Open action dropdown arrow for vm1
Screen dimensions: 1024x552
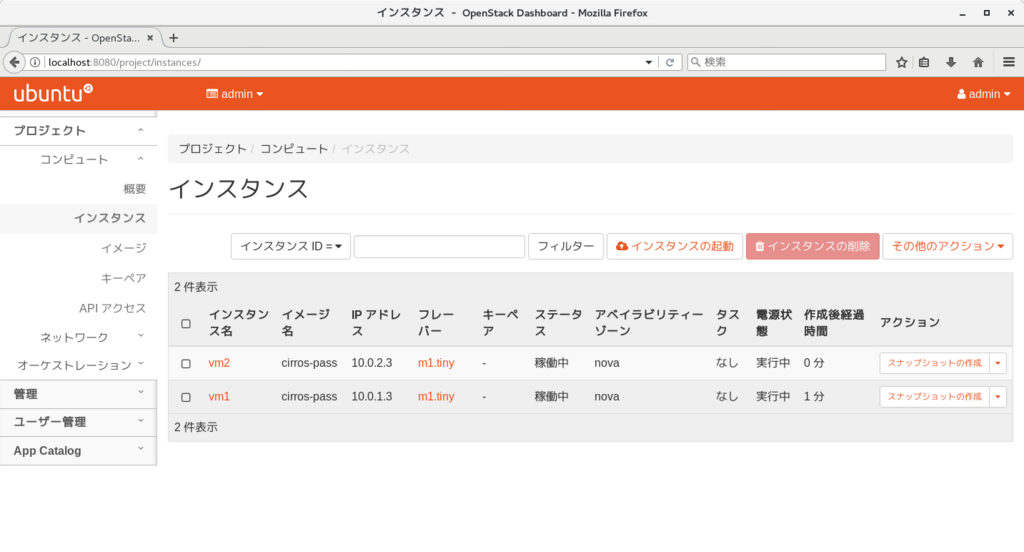pyautogui.click(x=998, y=397)
